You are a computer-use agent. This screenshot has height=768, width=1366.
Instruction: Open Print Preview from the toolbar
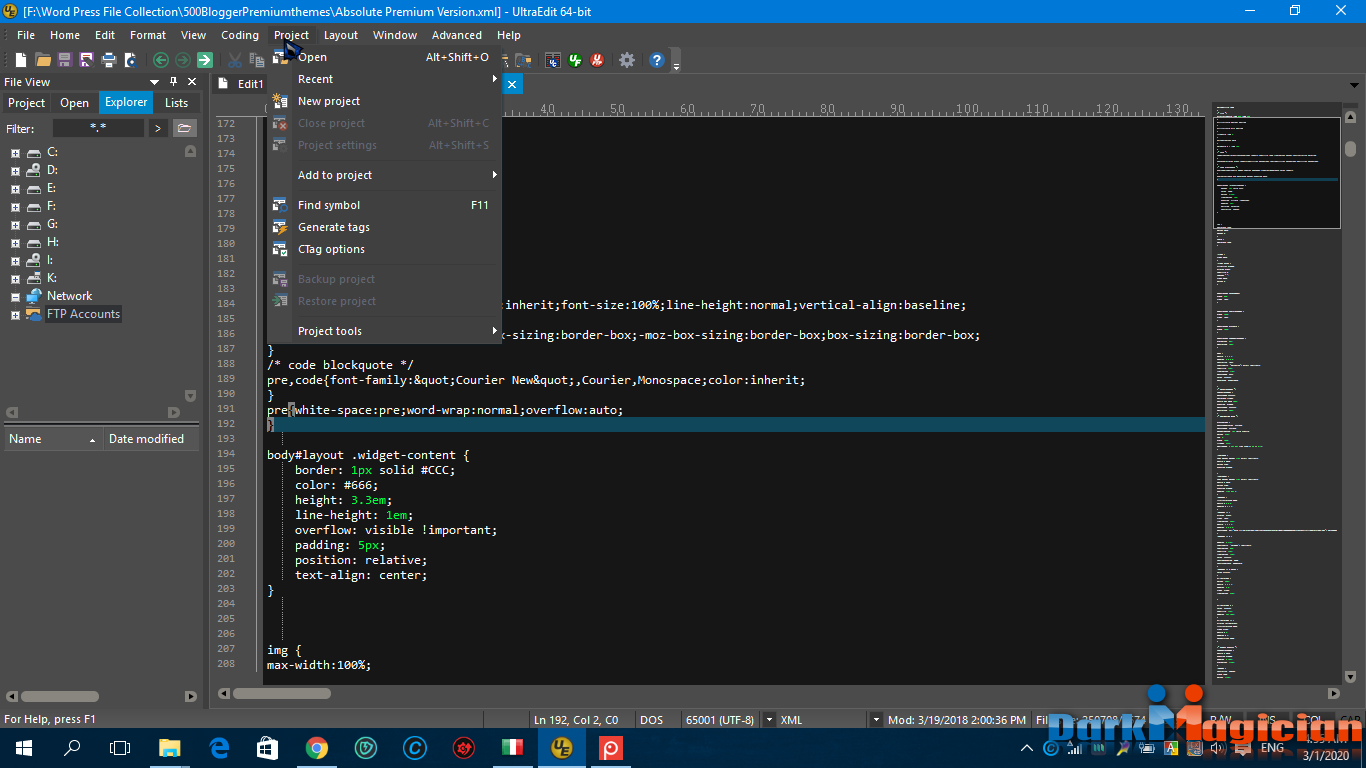(130, 60)
